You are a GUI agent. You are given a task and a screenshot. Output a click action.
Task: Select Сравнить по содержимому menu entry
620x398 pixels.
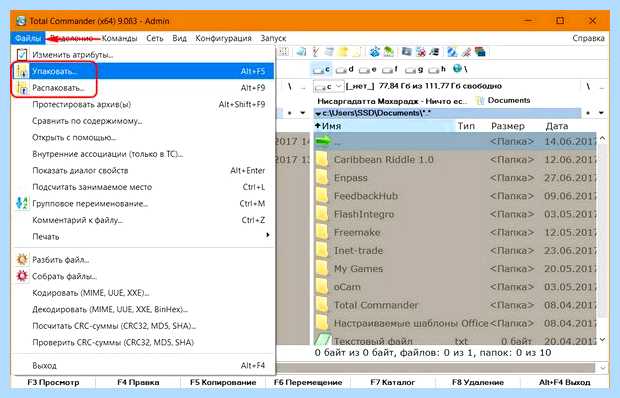click(x=144, y=121)
